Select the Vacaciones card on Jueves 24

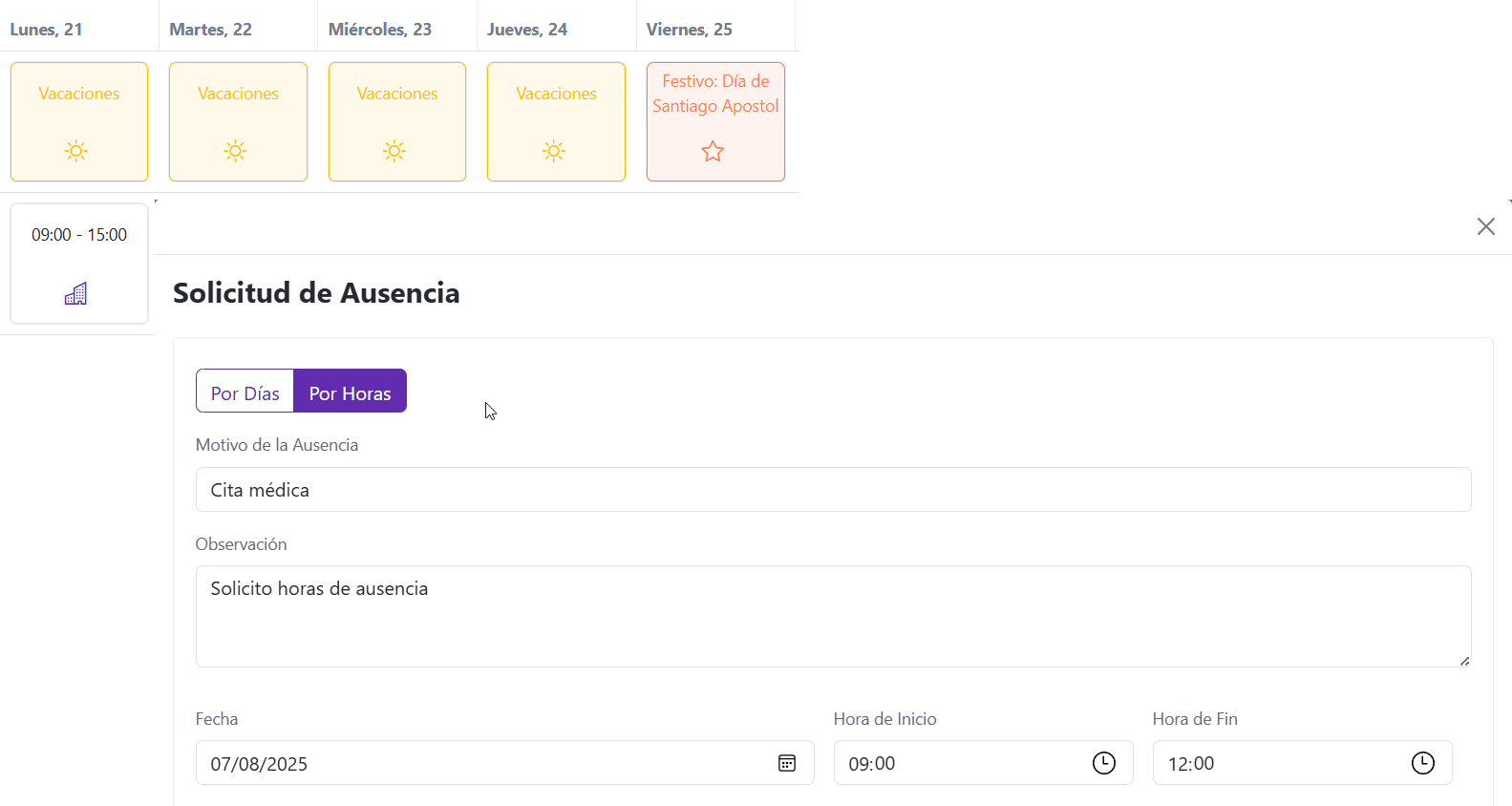(x=556, y=121)
